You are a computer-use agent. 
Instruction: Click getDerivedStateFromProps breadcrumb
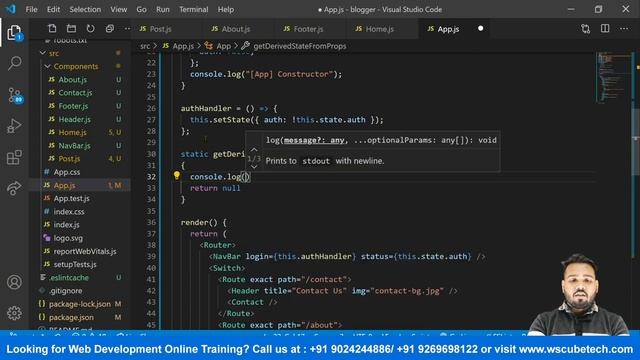tap(294, 46)
